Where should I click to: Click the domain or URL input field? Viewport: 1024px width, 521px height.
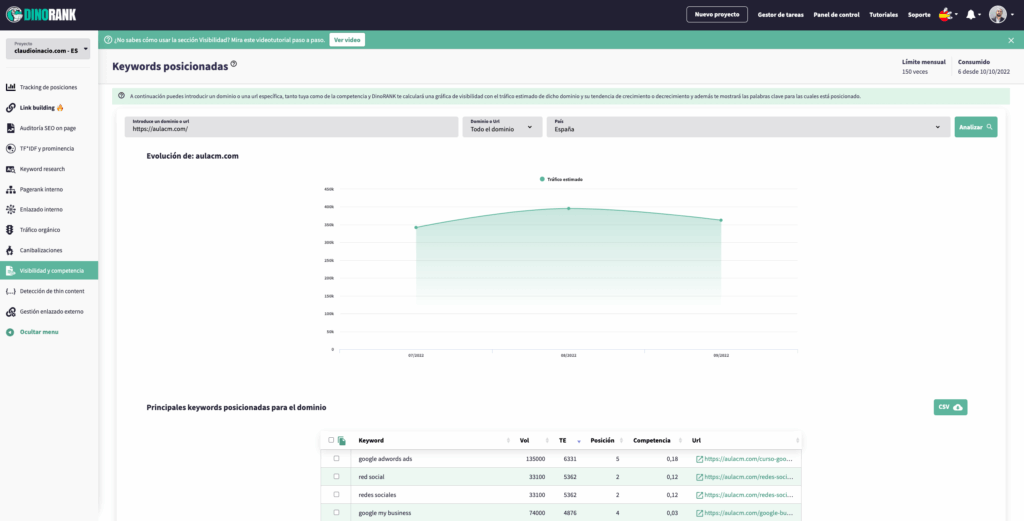point(290,128)
